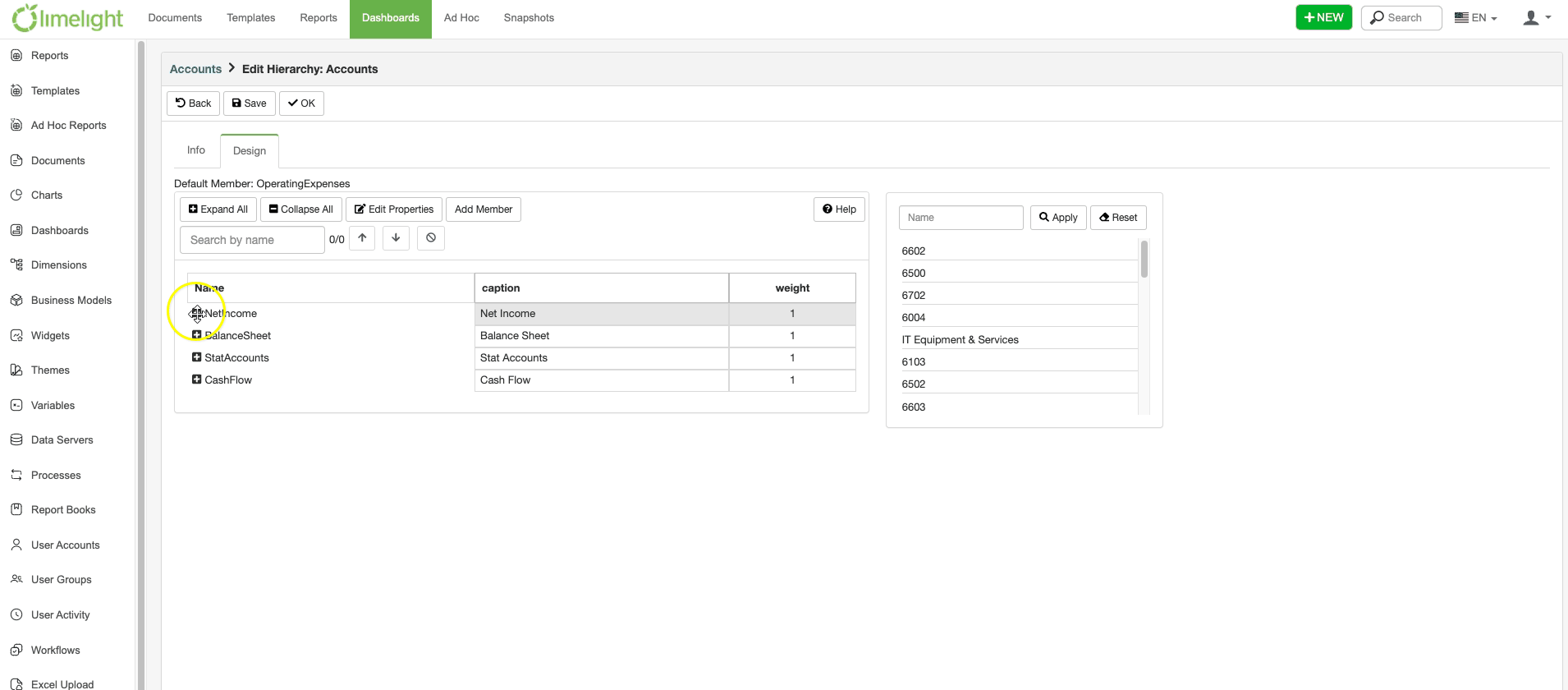Click the Collapse All button

[x=301, y=209]
